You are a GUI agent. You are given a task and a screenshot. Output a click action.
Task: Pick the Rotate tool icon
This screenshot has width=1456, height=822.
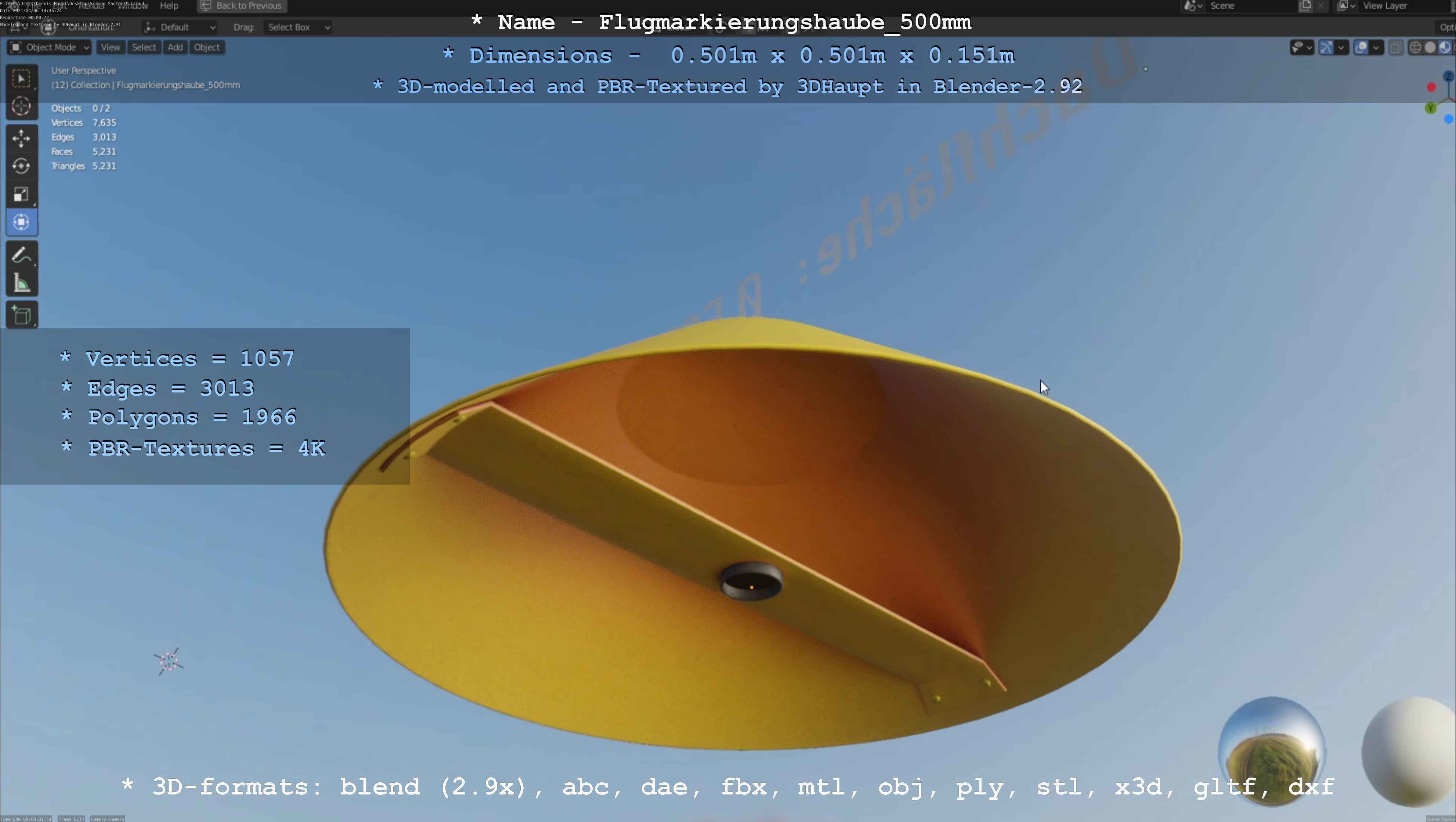point(21,166)
